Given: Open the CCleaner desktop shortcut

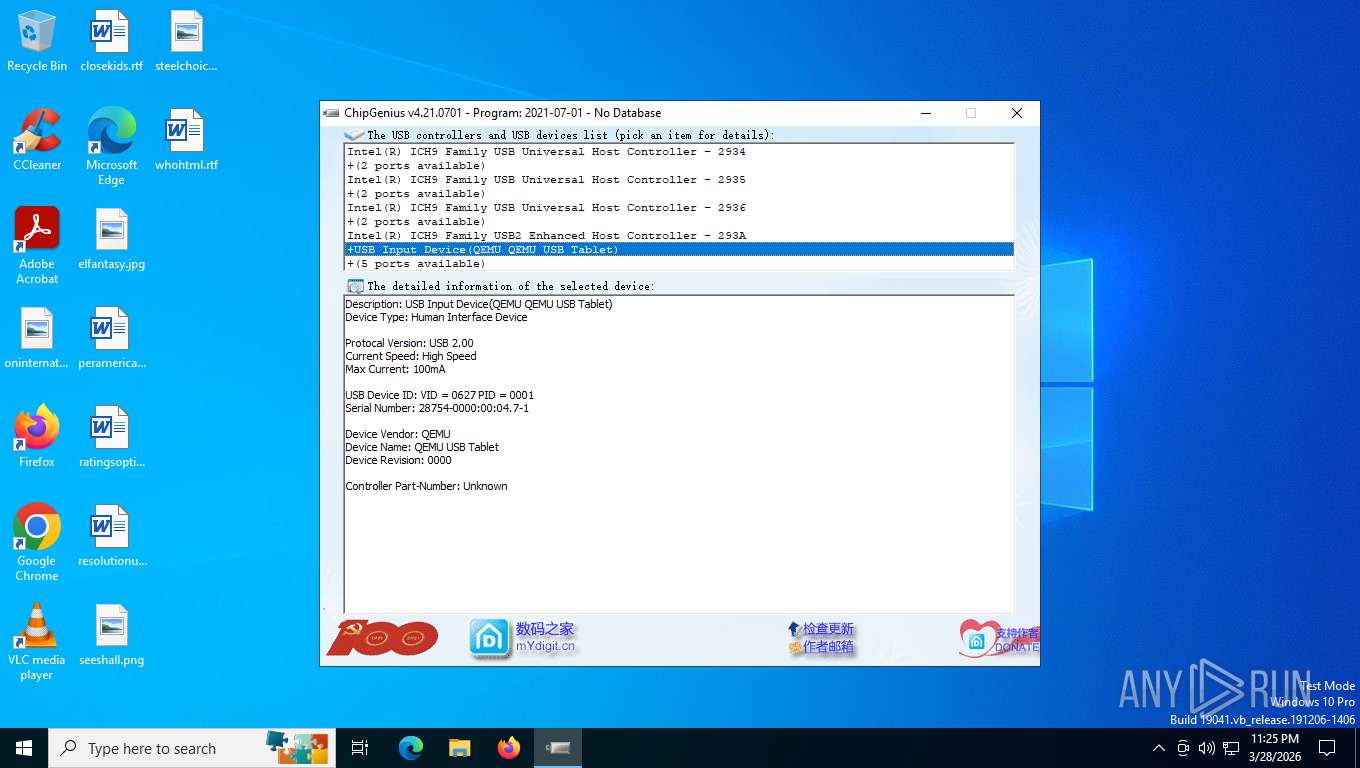Looking at the screenshot, I should point(37,140).
